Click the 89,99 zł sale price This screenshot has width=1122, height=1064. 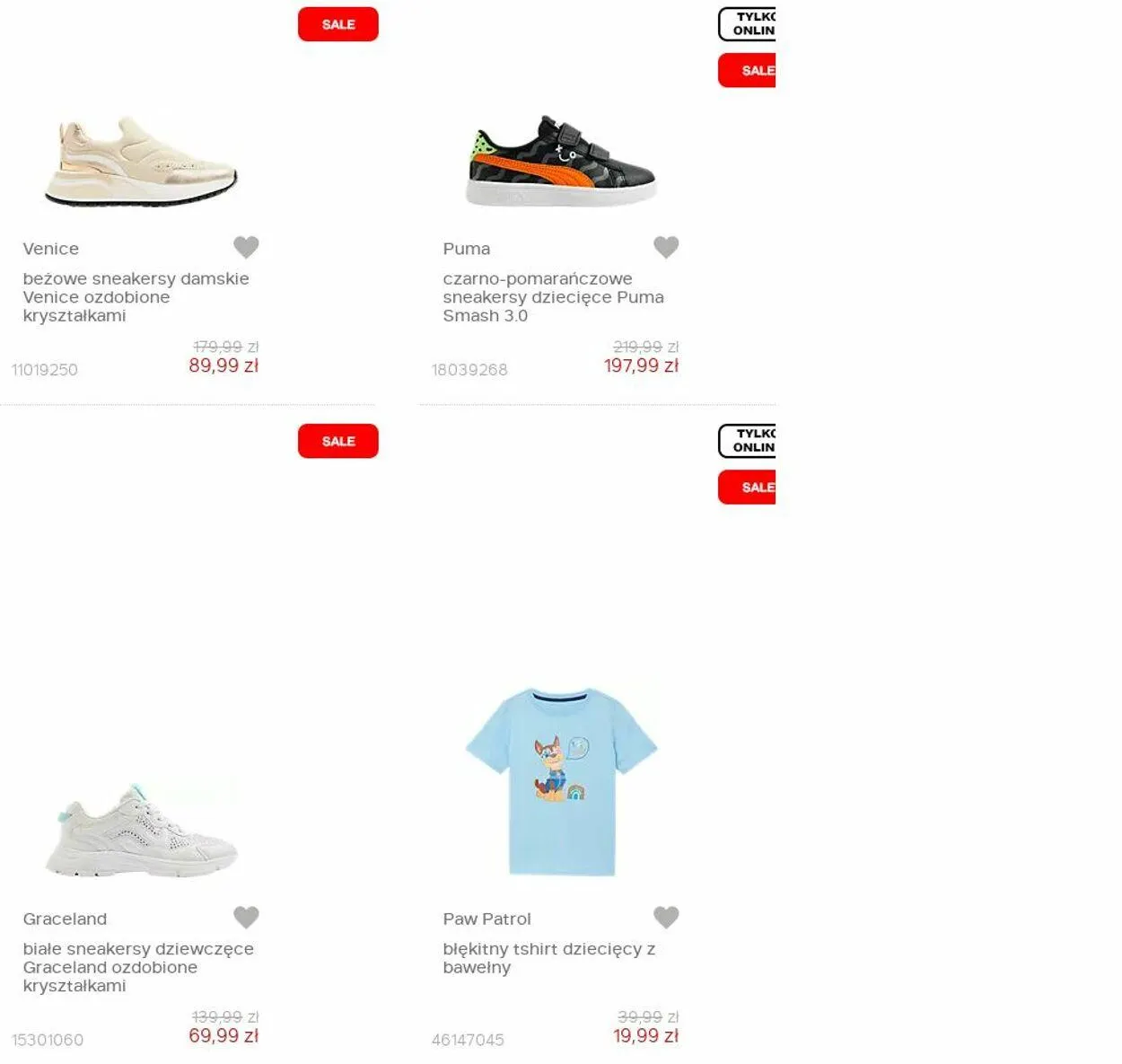pos(224,365)
